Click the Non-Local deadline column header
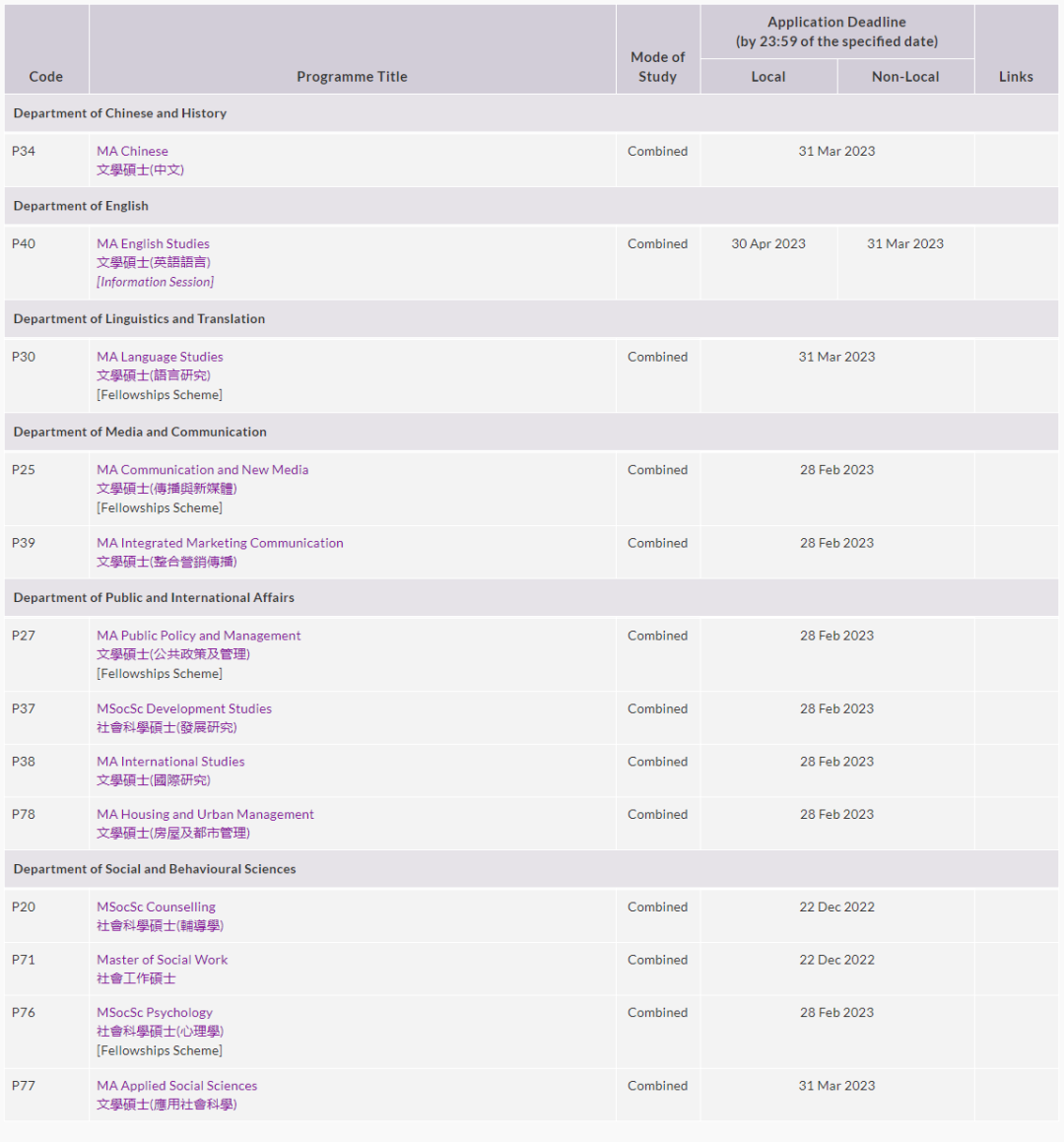The width and height of the screenshot is (1064, 1142). 905,77
